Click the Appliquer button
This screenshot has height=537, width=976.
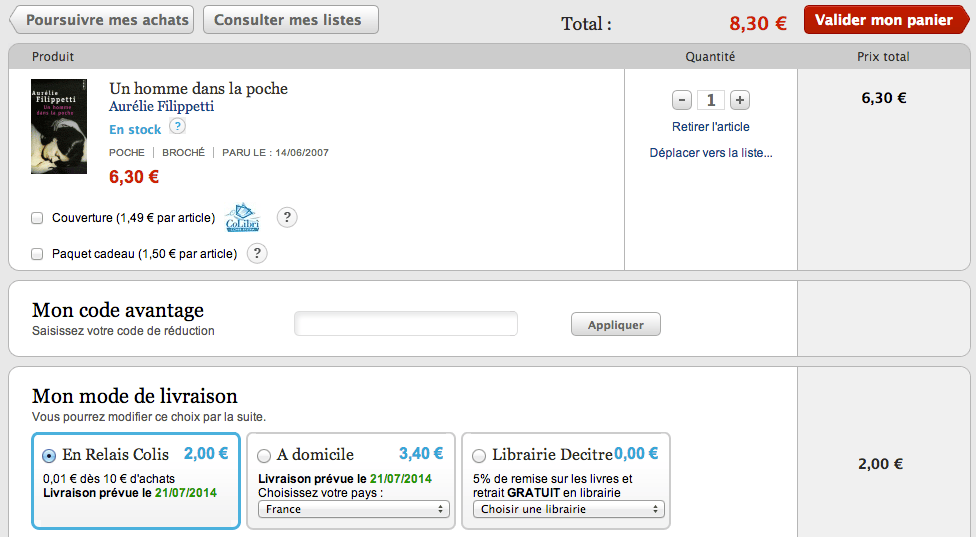tap(616, 324)
